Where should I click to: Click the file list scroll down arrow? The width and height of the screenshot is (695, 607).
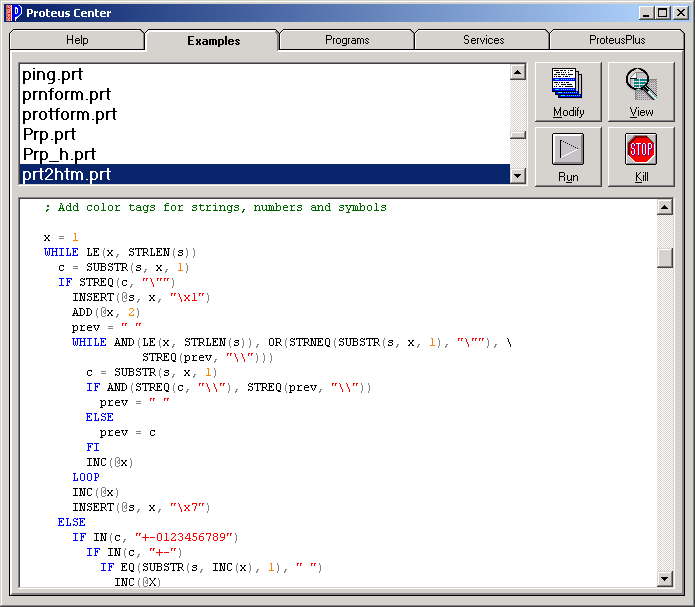518,176
